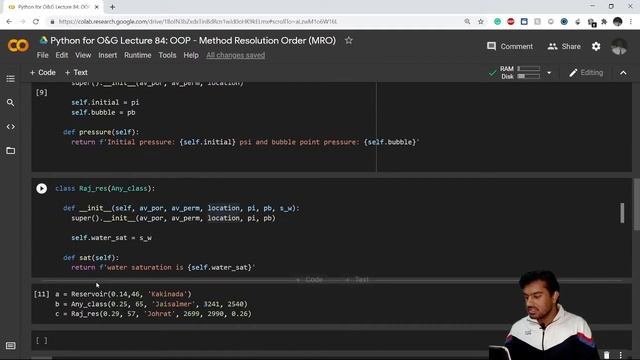Reload the browser page
The image size is (640, 360).
36,22
